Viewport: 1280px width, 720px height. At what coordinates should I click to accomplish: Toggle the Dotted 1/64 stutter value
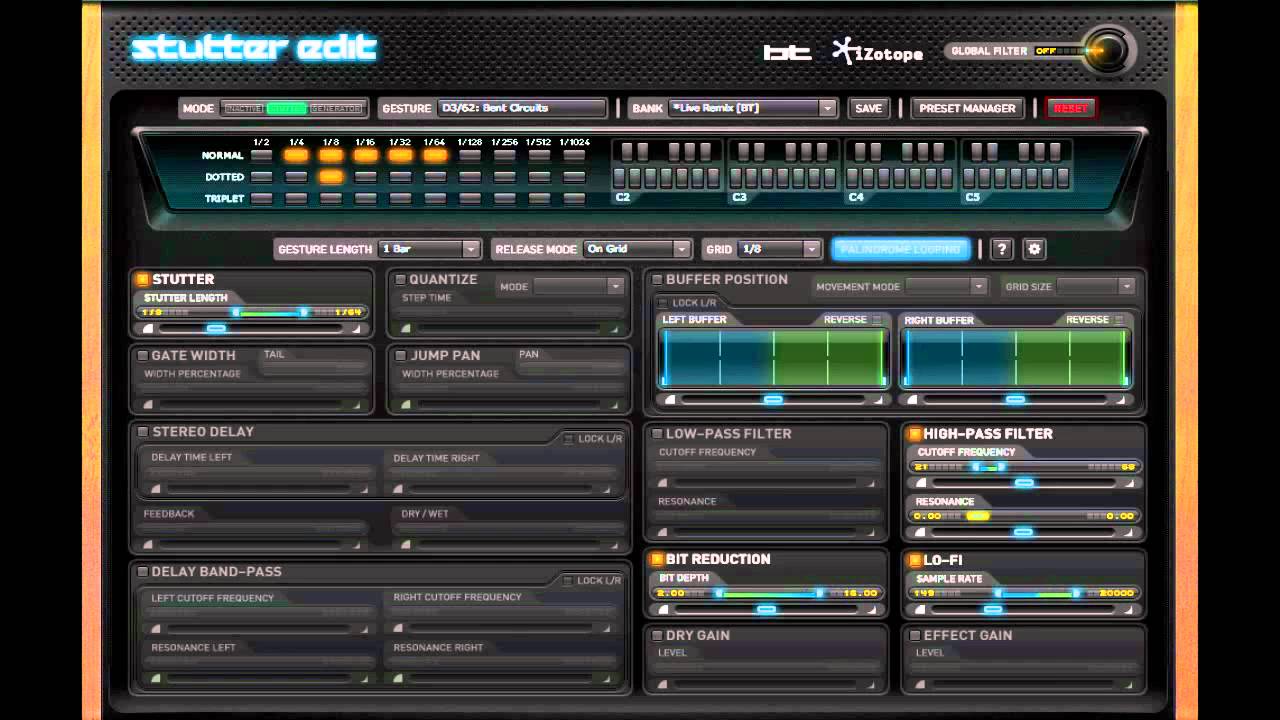pos(435,177)
